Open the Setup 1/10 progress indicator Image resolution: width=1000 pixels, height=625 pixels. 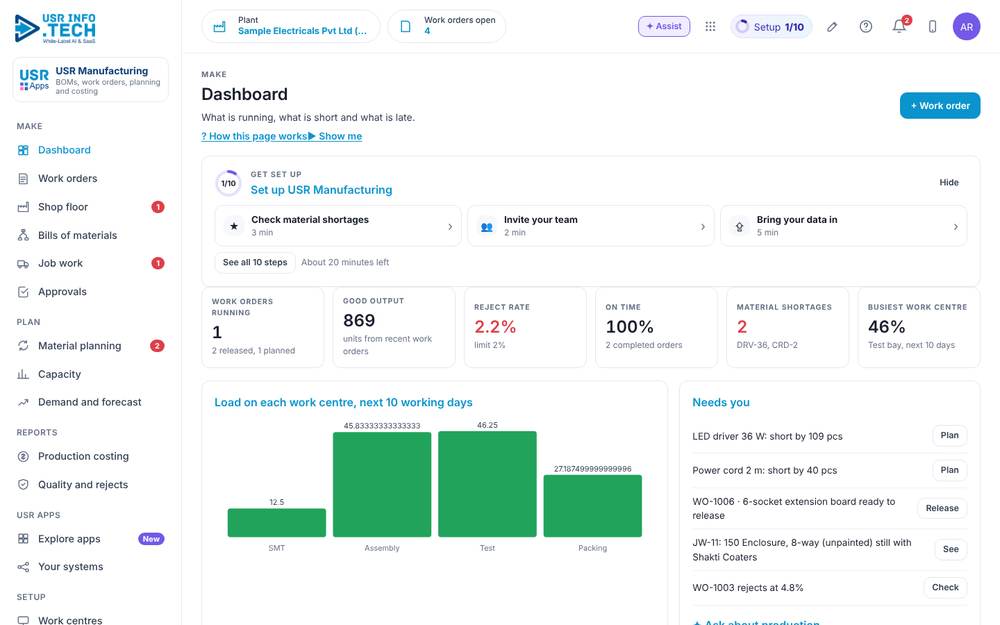771,27
